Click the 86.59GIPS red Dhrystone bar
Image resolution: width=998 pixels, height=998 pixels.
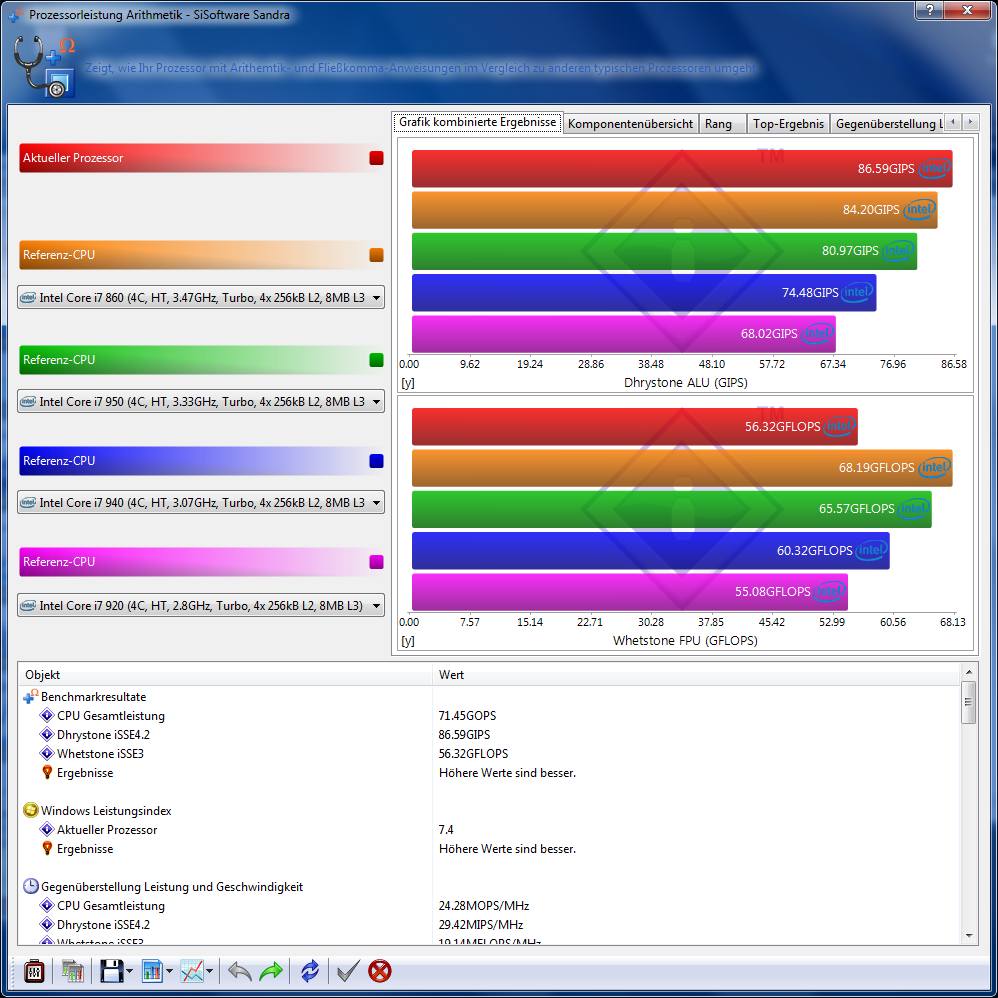(682, 169)
